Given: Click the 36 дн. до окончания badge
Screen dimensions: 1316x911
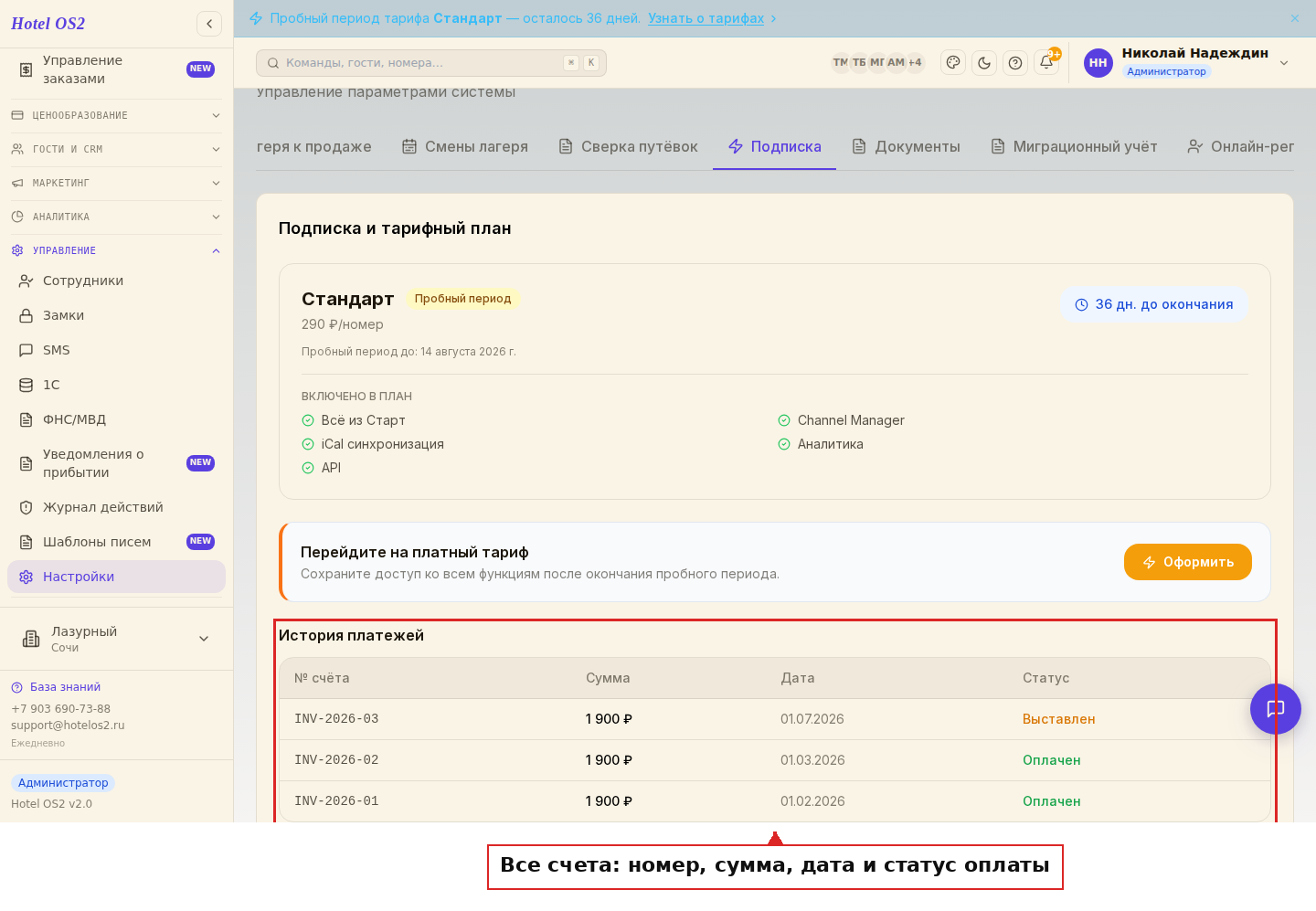Looking at the screenshot, I should coord(1154,304).
